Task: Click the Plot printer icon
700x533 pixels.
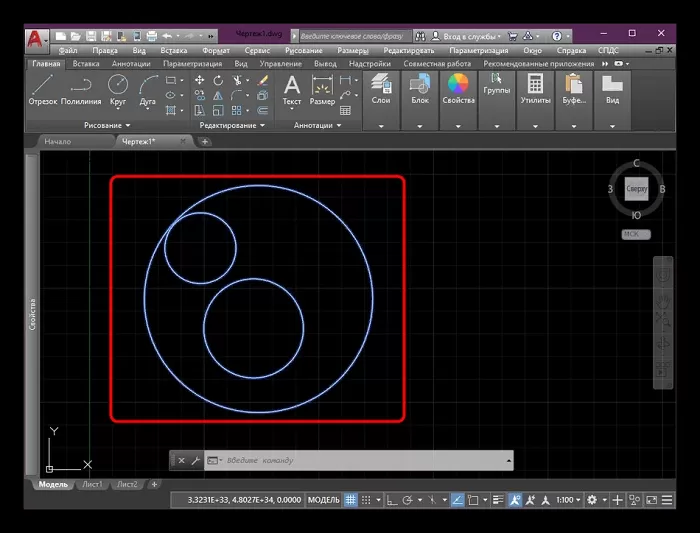Action: click(x=152, y=36)
